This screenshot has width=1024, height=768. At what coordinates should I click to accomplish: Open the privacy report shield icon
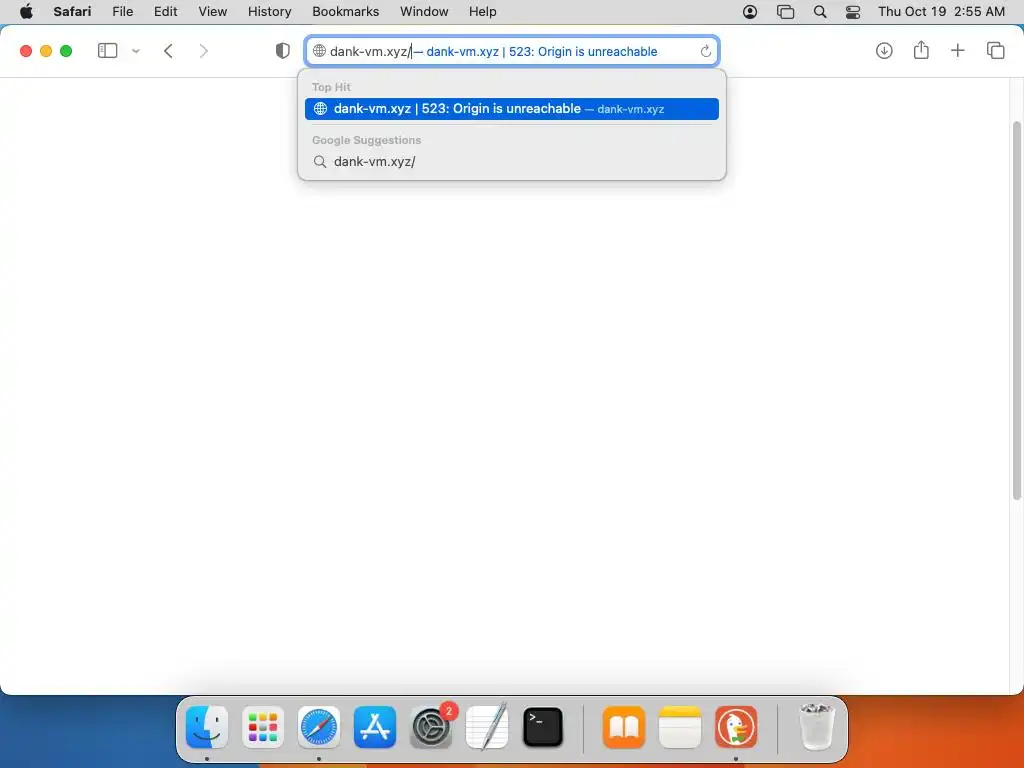(283, 51)
